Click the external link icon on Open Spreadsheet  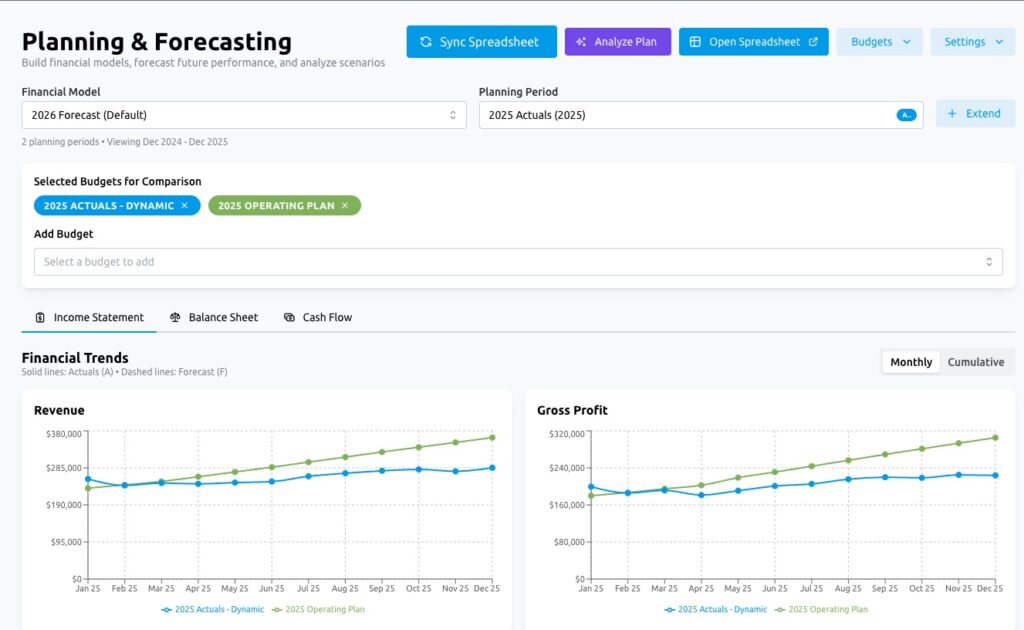click(813, 42)
